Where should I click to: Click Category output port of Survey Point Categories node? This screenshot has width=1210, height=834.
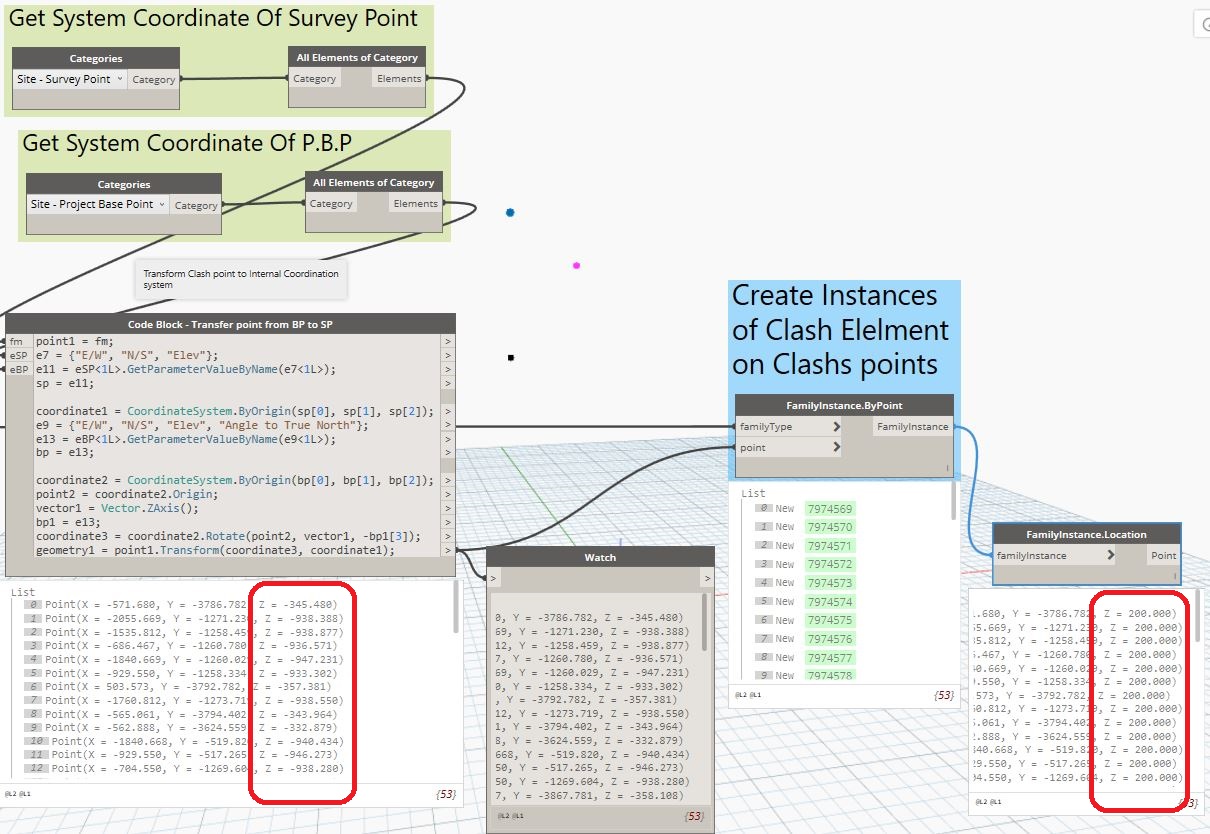click(x=154, y=79)
